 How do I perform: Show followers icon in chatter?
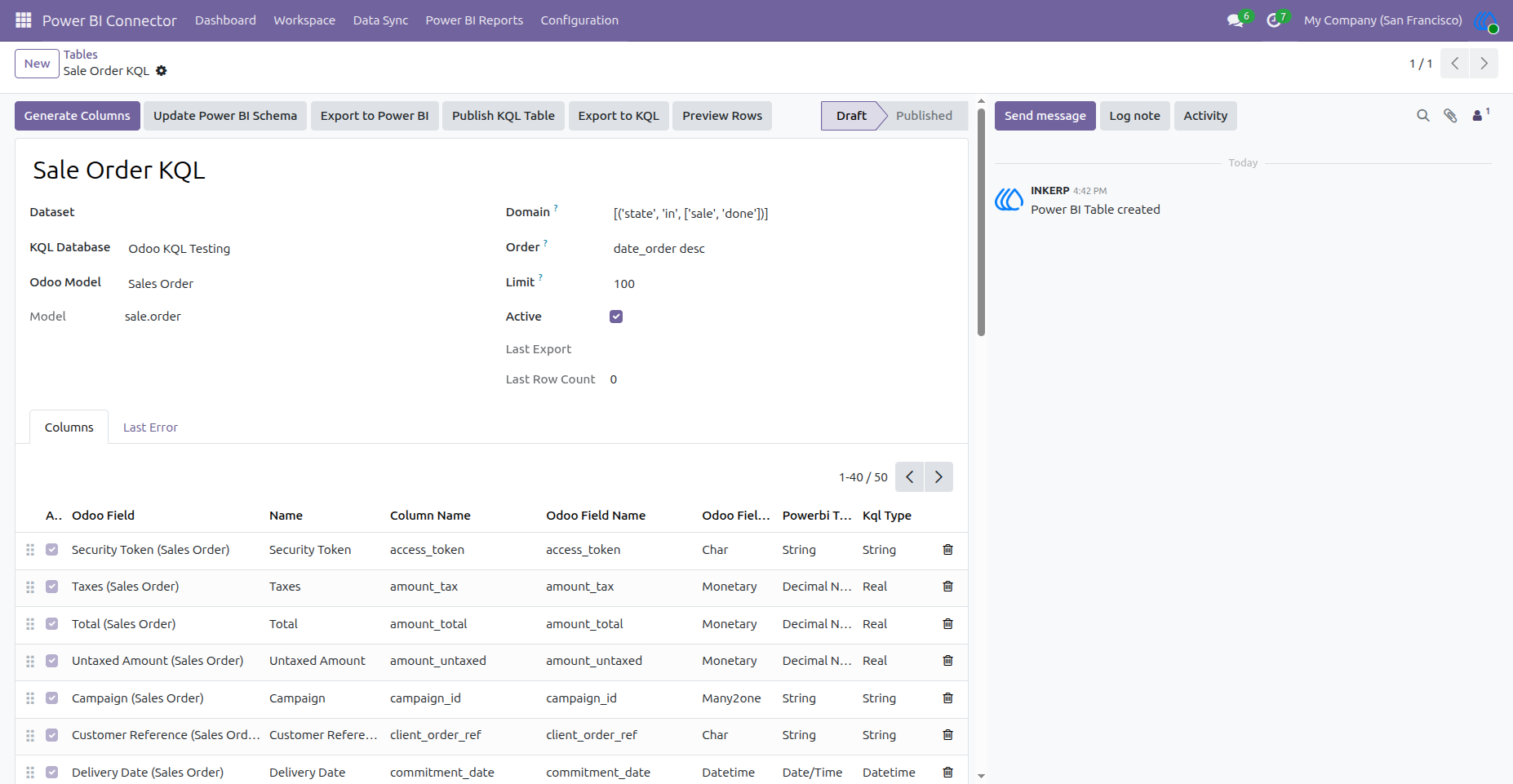tap(1480, 115)
